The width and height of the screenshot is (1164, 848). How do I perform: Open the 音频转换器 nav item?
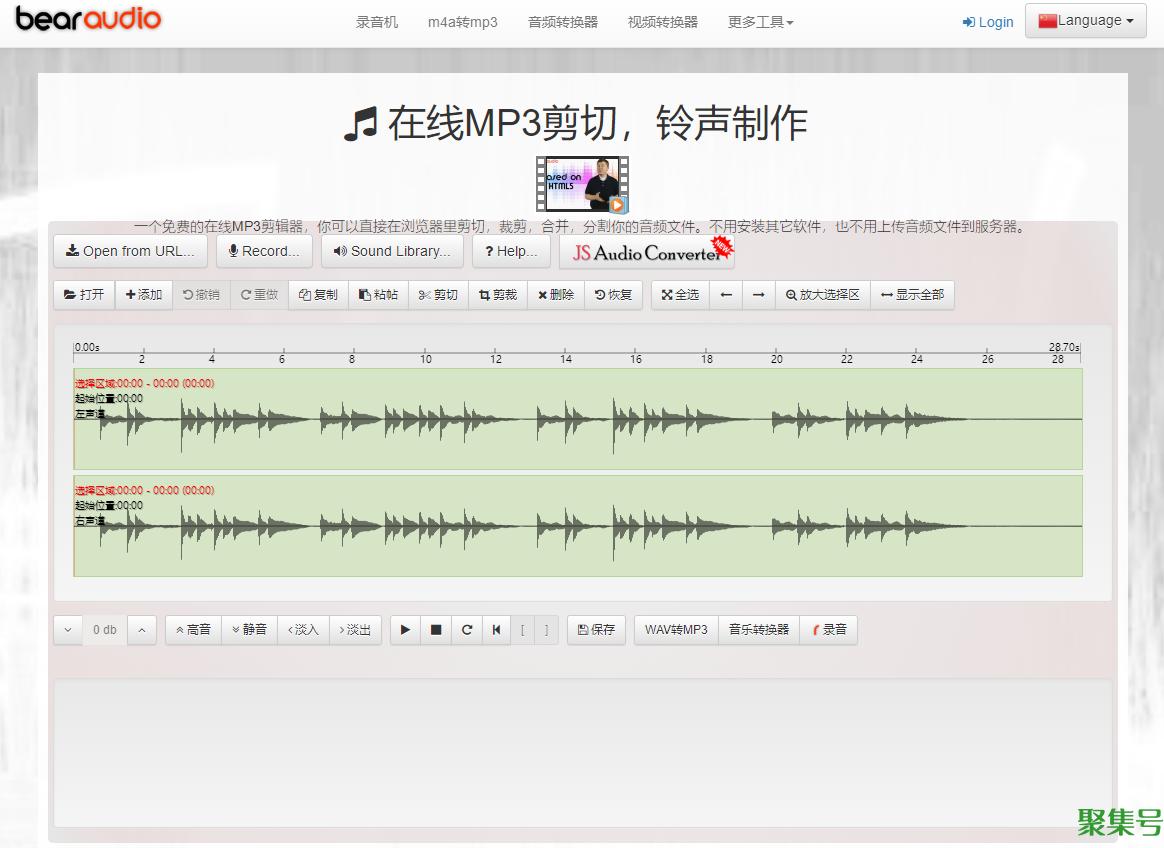coord(562,22)
